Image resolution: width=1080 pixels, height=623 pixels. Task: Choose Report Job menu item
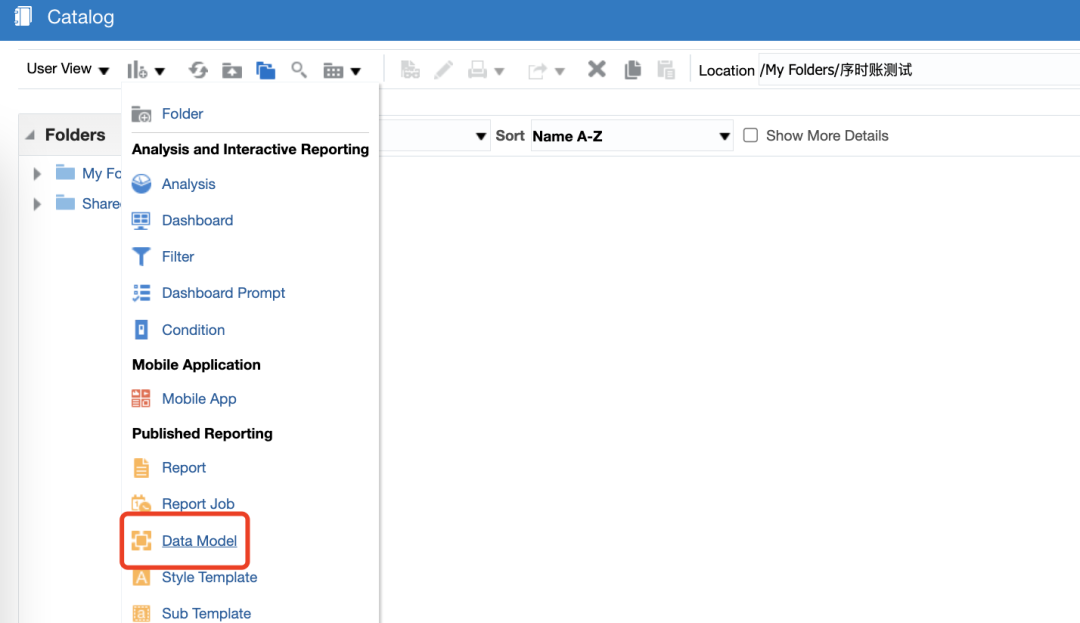(x=198, y=504)
